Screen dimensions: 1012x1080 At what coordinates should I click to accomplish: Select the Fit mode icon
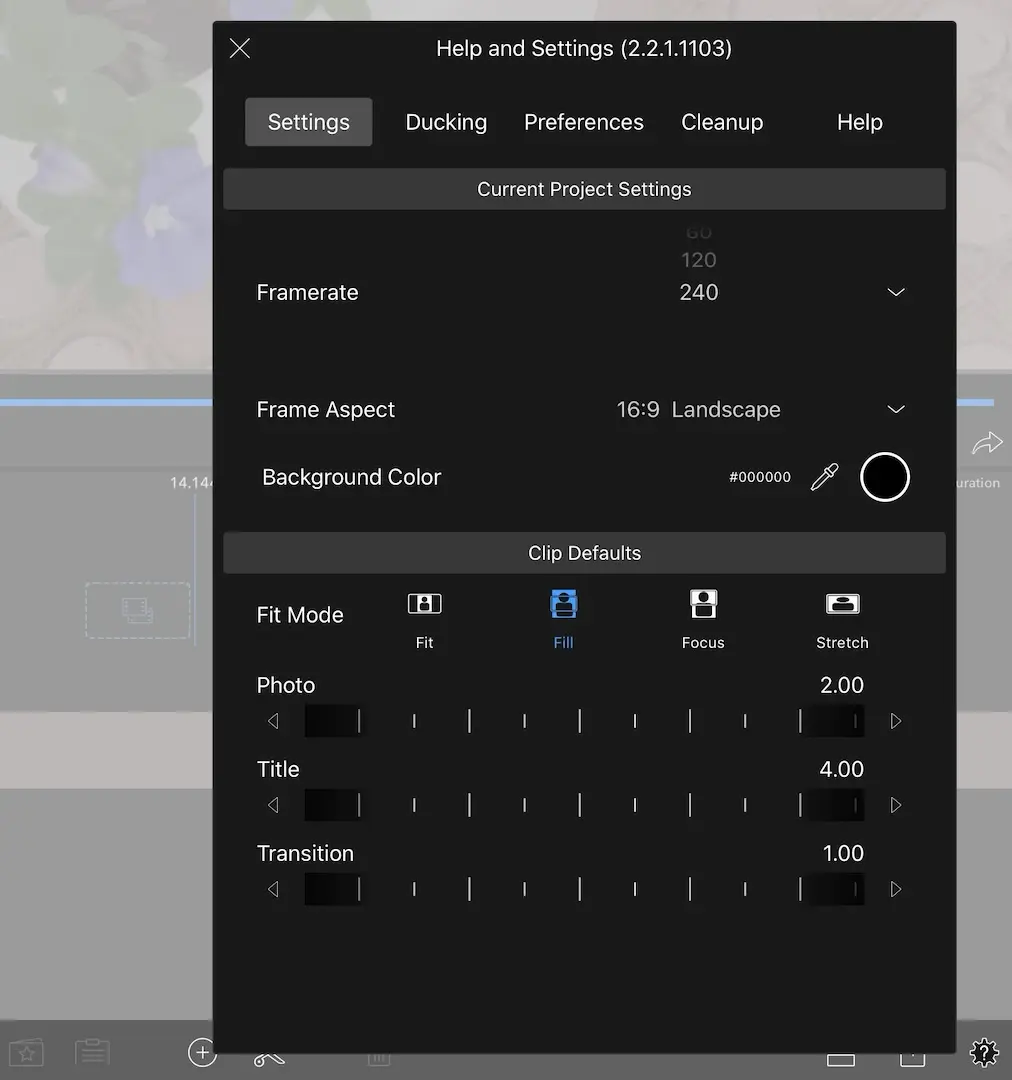[x=424, y=605]
